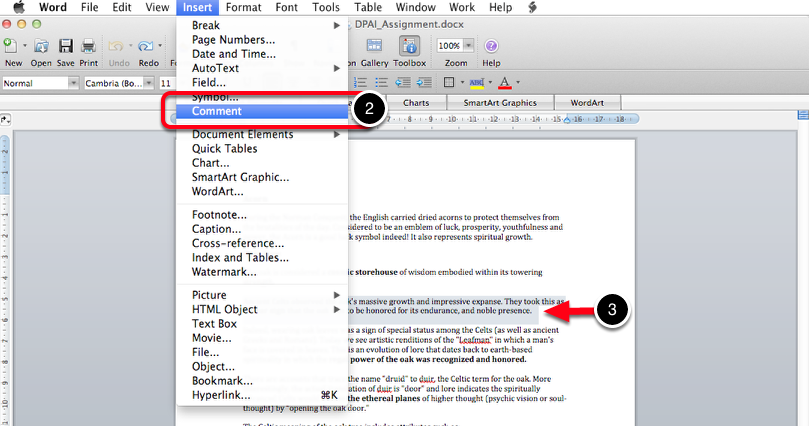Apply the numbered list icon
The image size is (809, 426).
click(360, 83)
